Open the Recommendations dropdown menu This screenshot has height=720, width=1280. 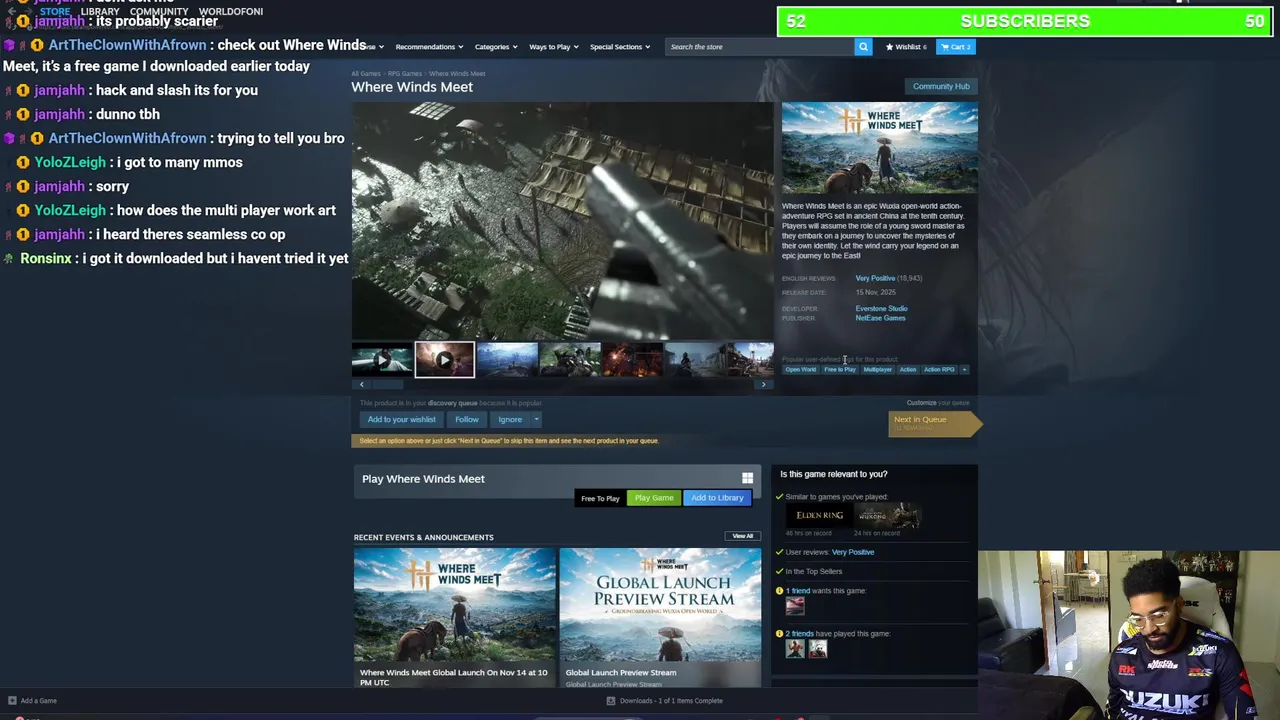[x=428, y=47]
